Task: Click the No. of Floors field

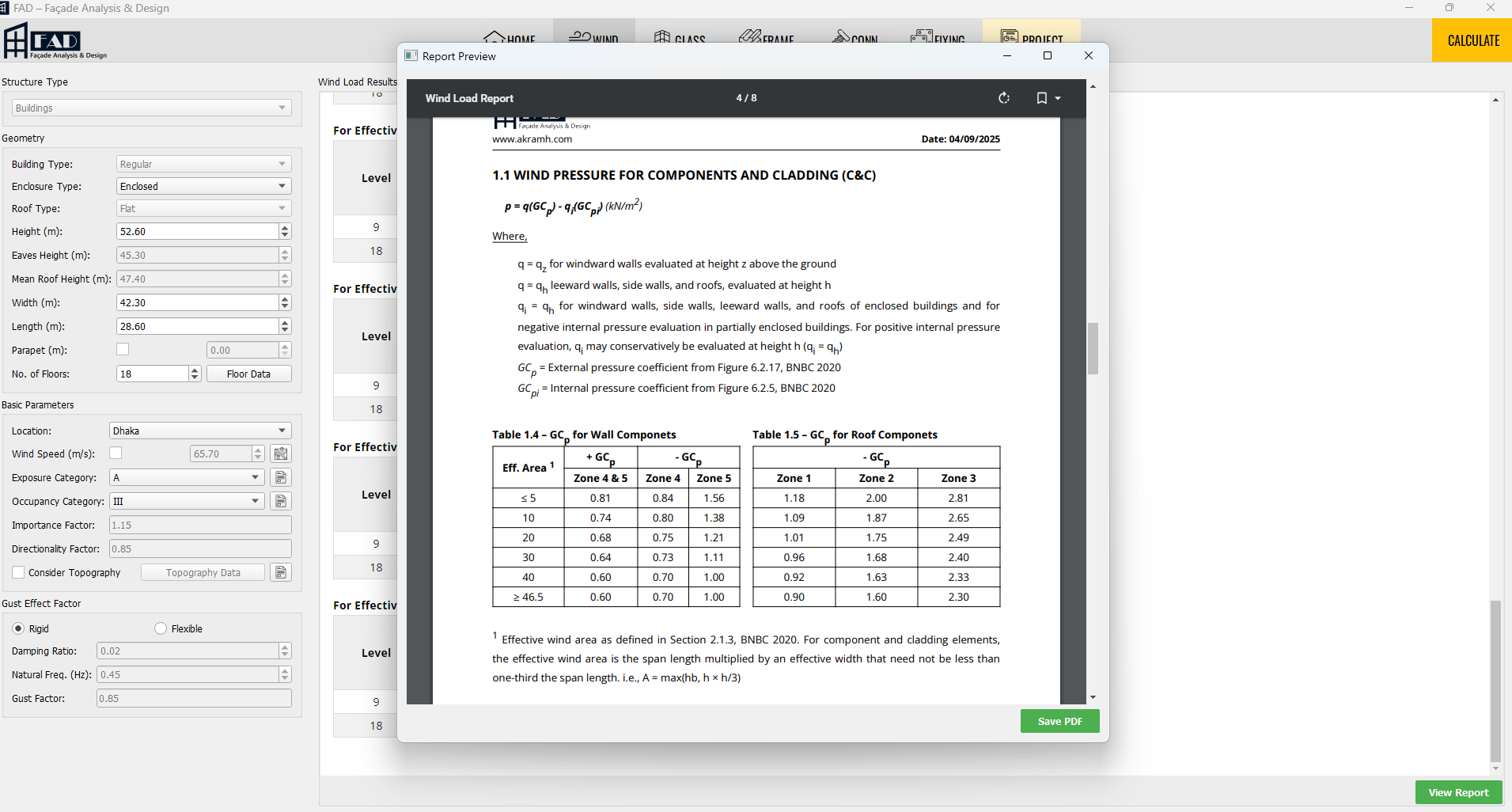Action: pos(153,374)
